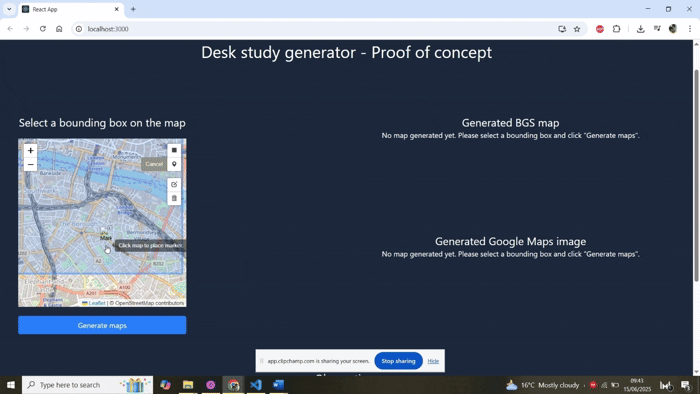Bookmark this page with the star icon
Viewport: 700px width, 394px height.
pos(577,29)
